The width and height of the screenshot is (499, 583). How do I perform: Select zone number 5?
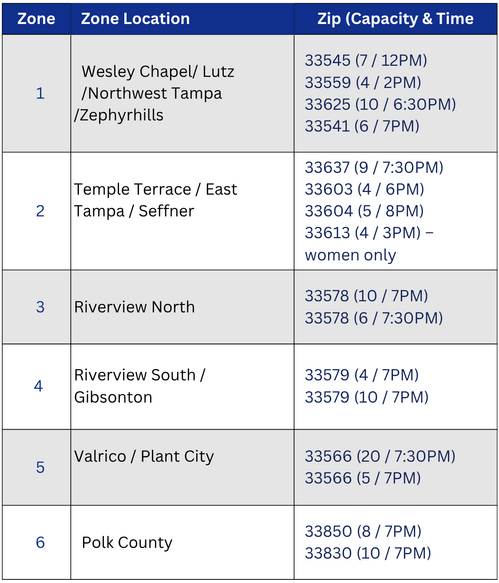tap(40, 467)
